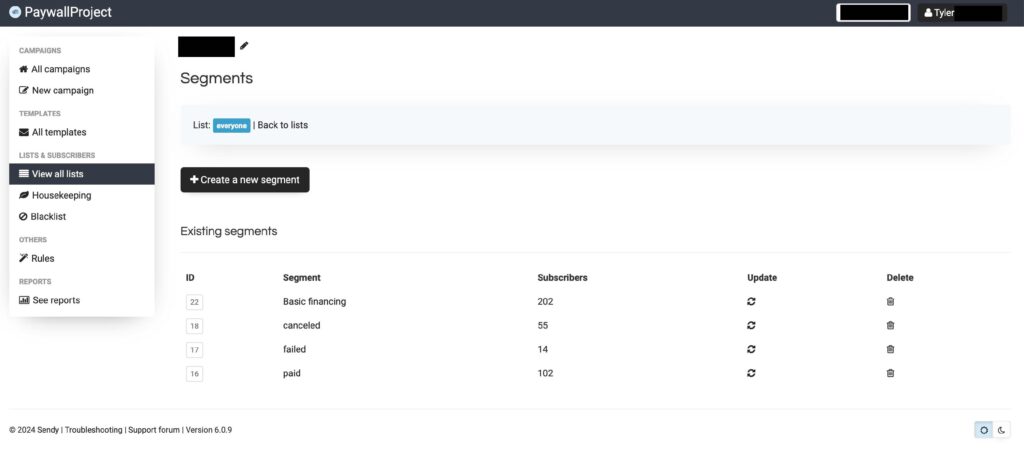This screenshot has width=1024, height=476.
Task: Refresh the paid segment
Action: point(751,373)
